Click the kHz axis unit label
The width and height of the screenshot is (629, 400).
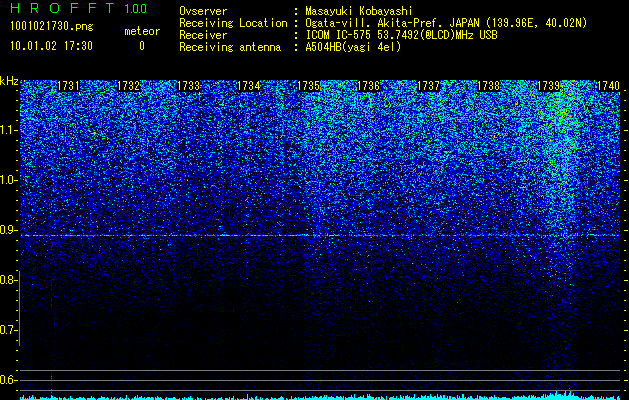[x=9, y=81]
